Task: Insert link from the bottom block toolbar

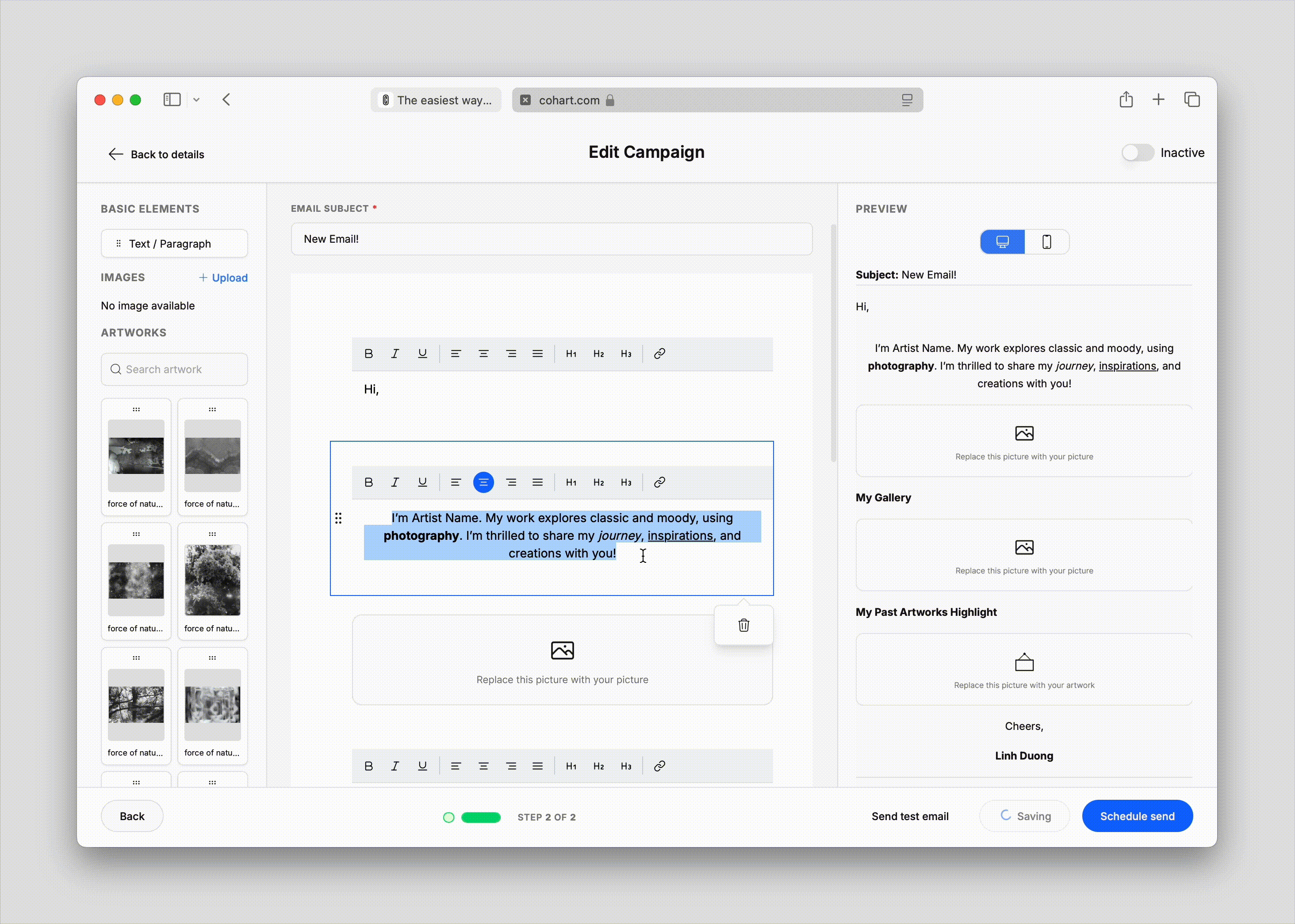Action: [660, 767]
